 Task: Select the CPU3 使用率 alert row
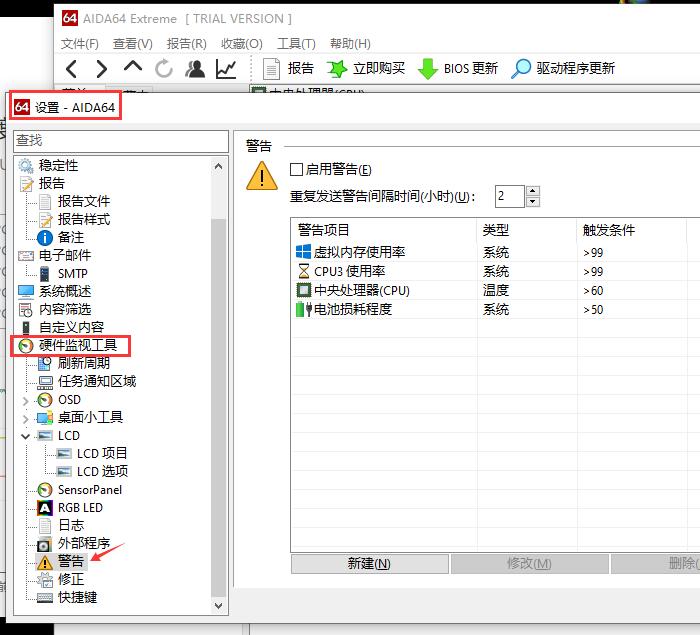coord(495,272)
